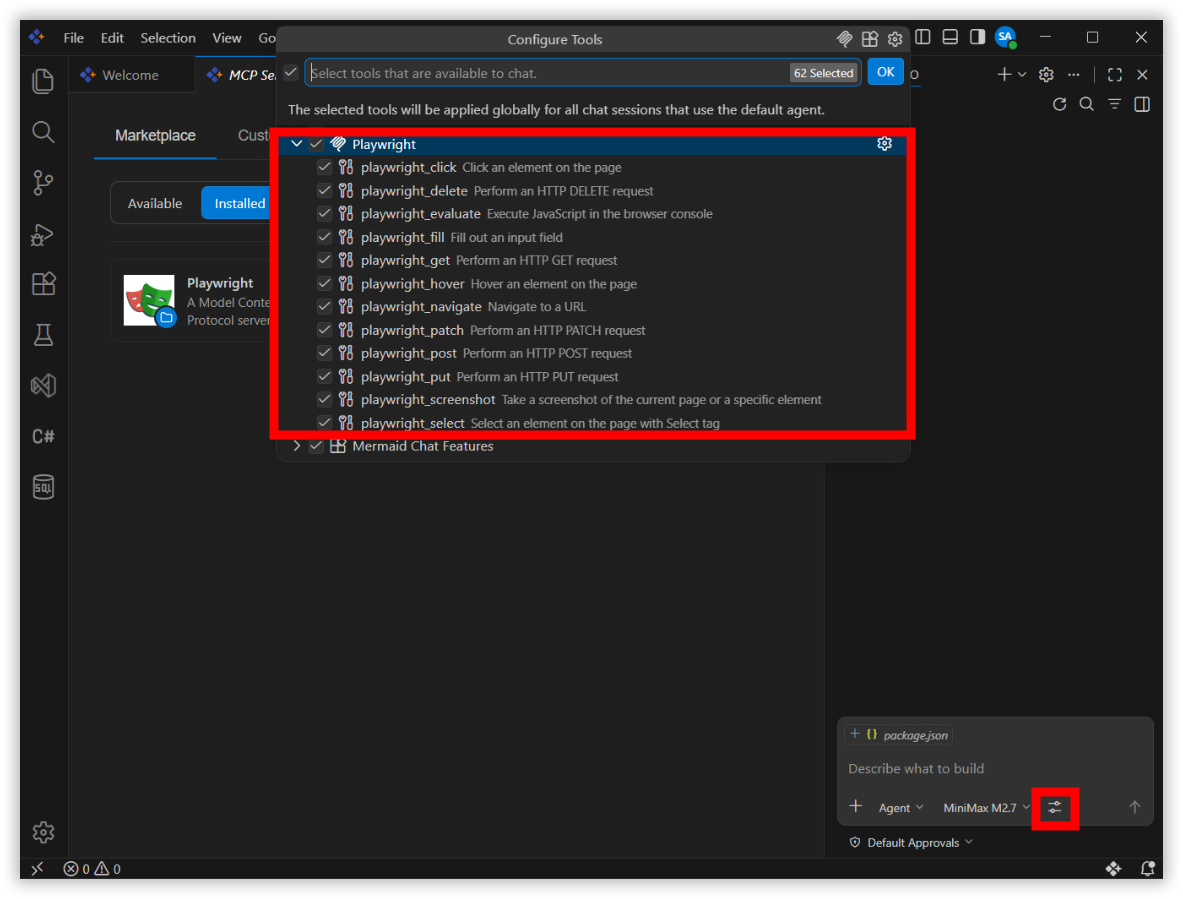Click the Playwright server settings gear
Viewport: 1183px width, 899px height.
884,143
